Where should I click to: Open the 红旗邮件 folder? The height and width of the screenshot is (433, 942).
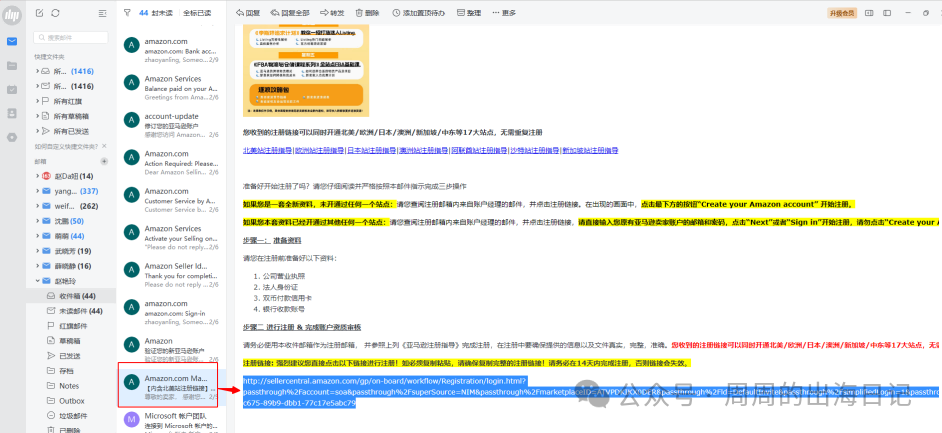71,326
